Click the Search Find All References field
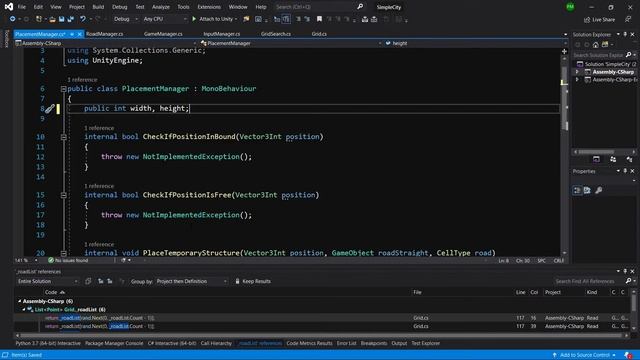 [589, 281]
